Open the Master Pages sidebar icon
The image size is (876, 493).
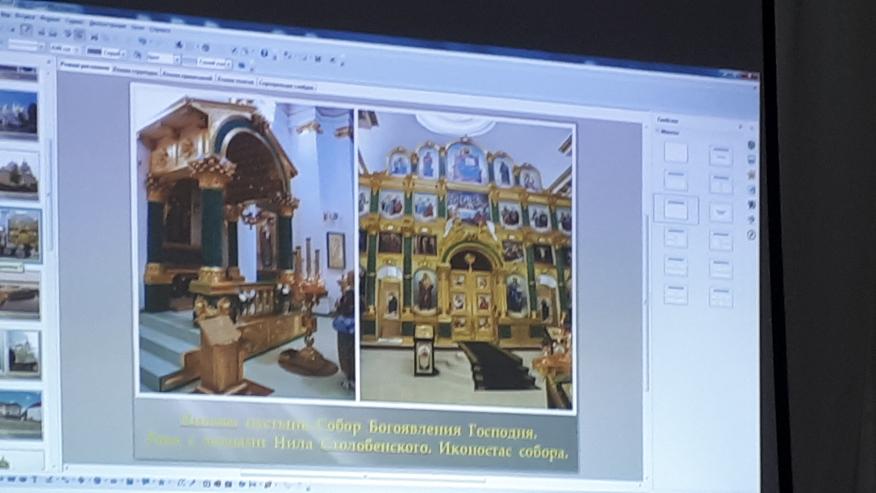pyautogui.click(x=751, y=190)
